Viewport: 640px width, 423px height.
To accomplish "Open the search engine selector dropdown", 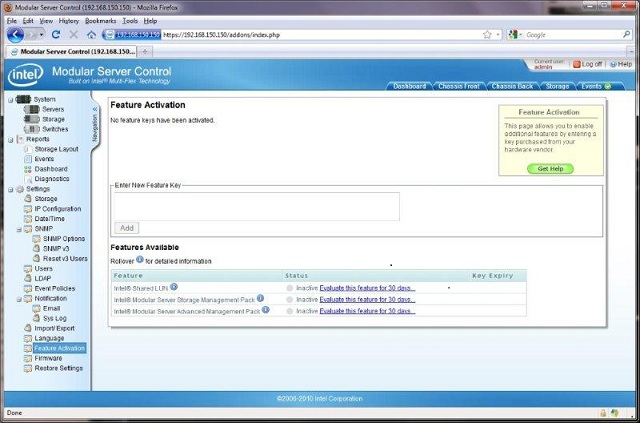I will (520, 35).
